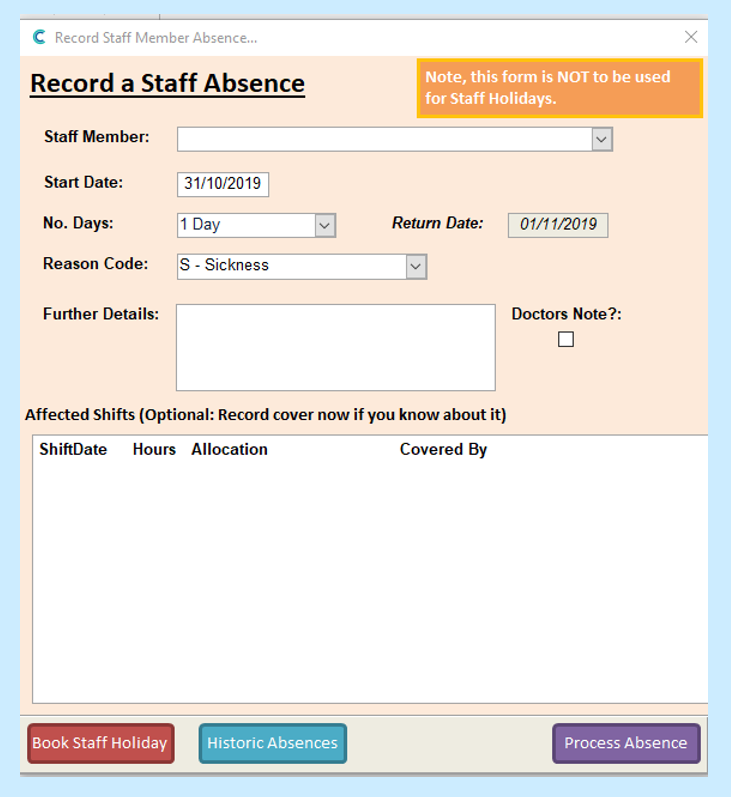Click inside the Further Details text box
This screenshot has height=797, width=731.
pos(335,347)
